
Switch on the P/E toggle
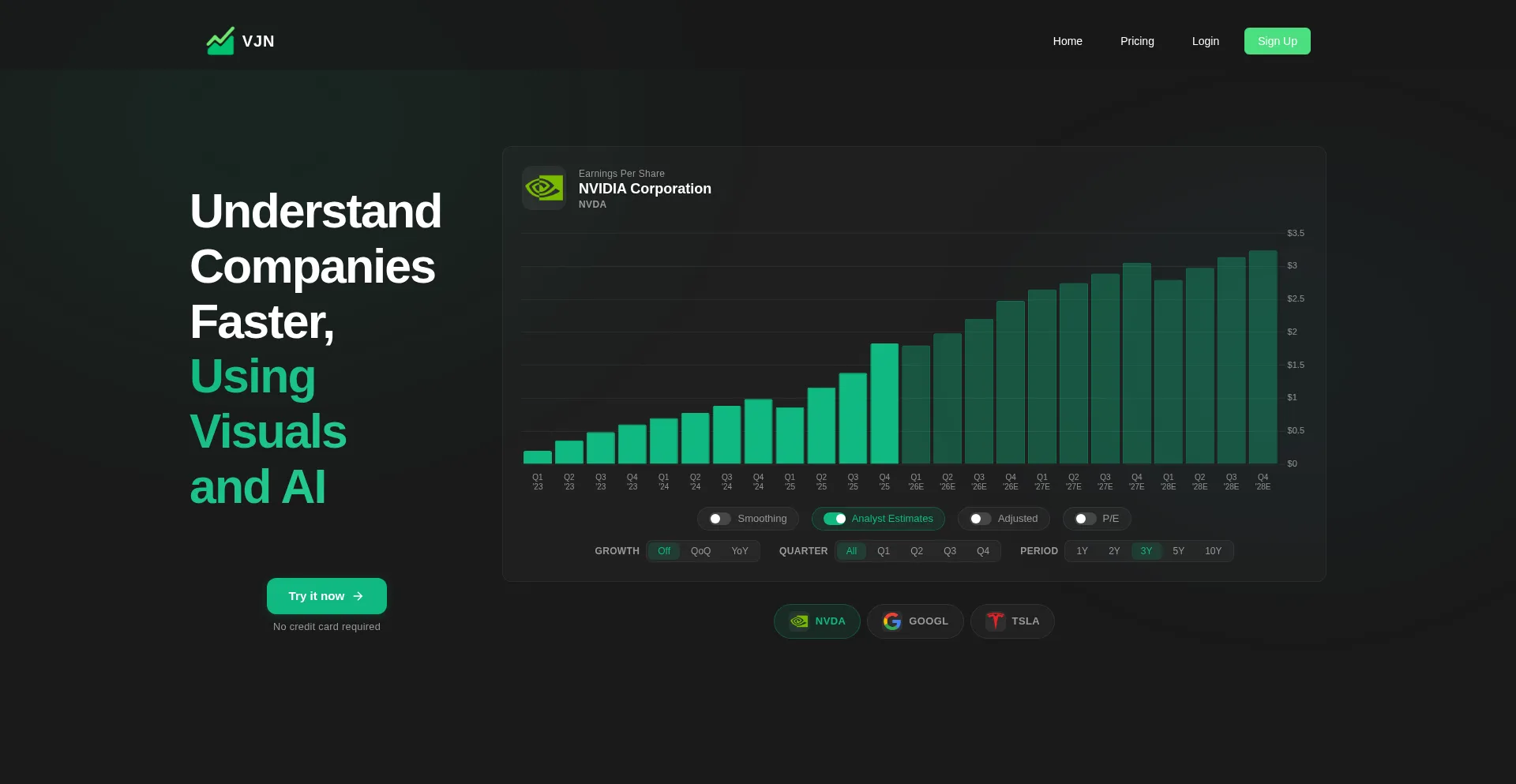pos(1085,519)
